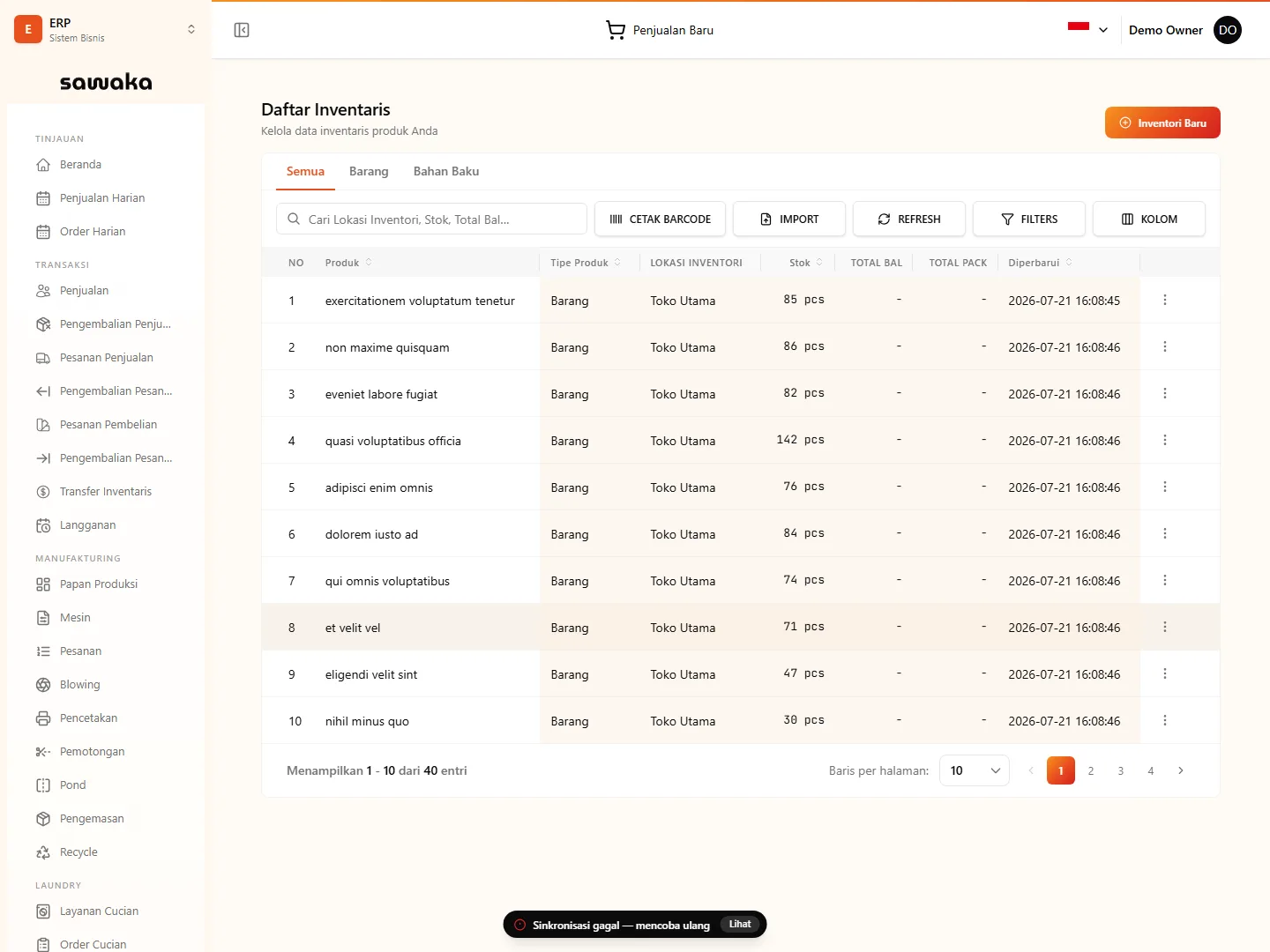Open row actions for et velit vel

click(x=1165, y=627)
